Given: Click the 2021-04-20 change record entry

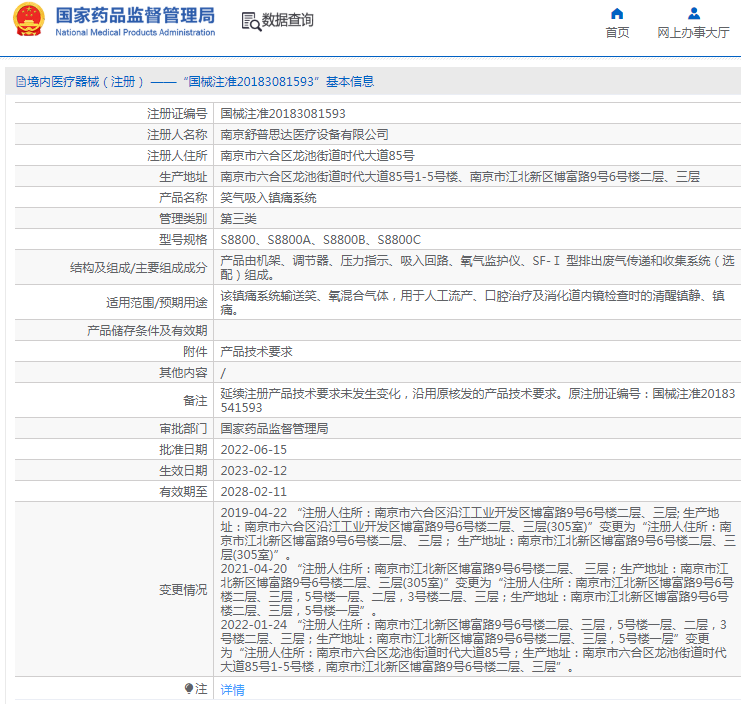Looking at the screenshot, I should pyautogui.click(x=477, y=590).
